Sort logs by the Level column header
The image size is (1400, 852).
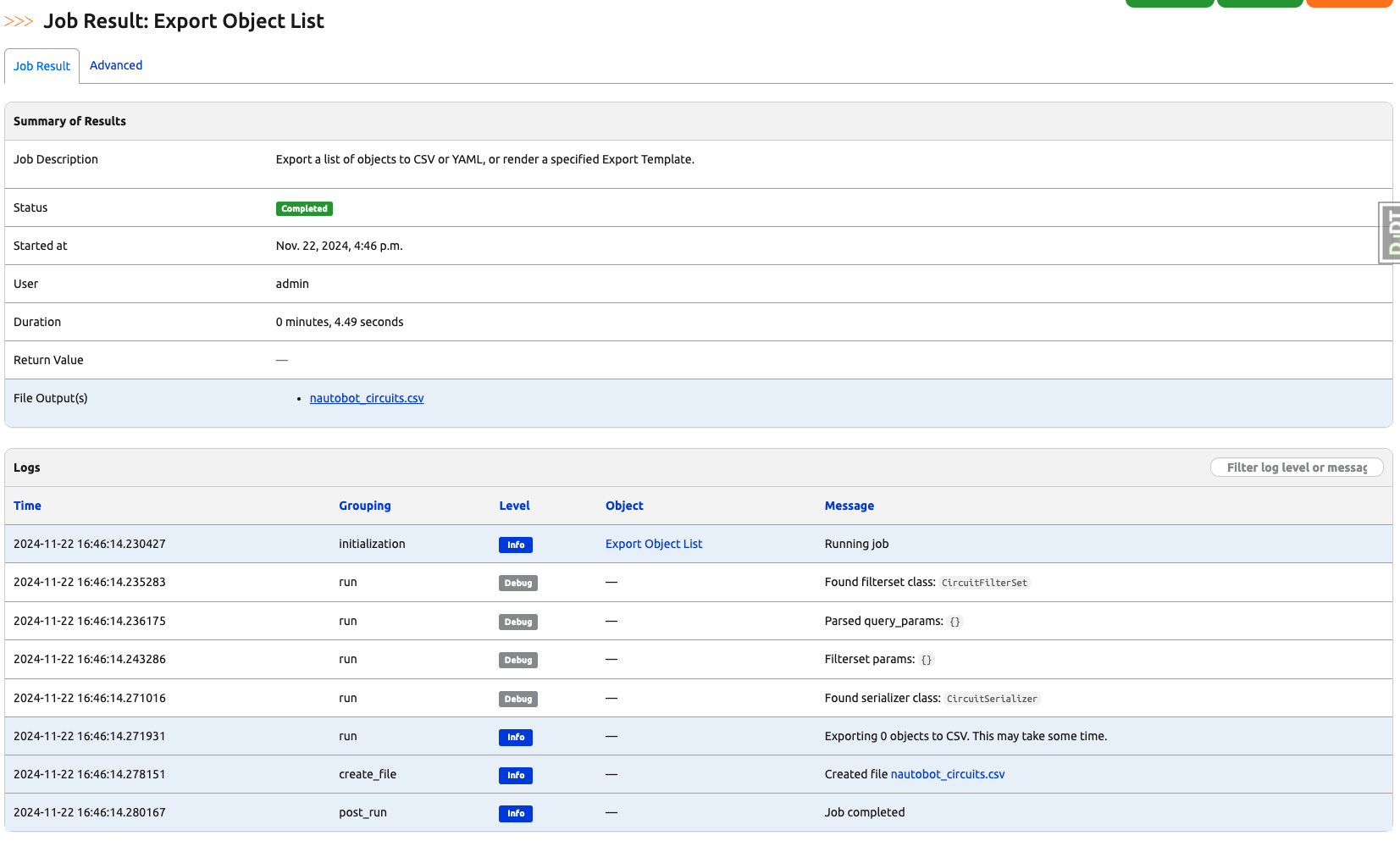pyautogui.click(x=514, y=506)
